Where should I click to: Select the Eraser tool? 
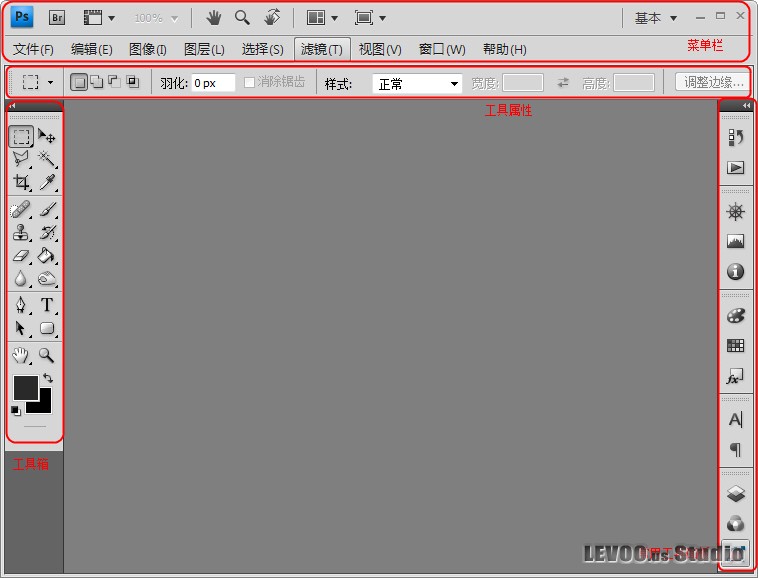point(21,255)
